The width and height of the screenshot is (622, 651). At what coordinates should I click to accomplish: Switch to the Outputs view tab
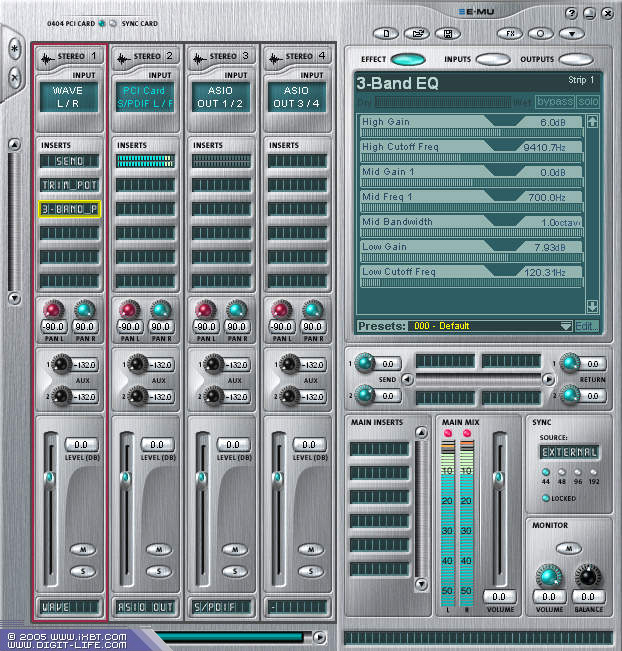coord(576,60)
